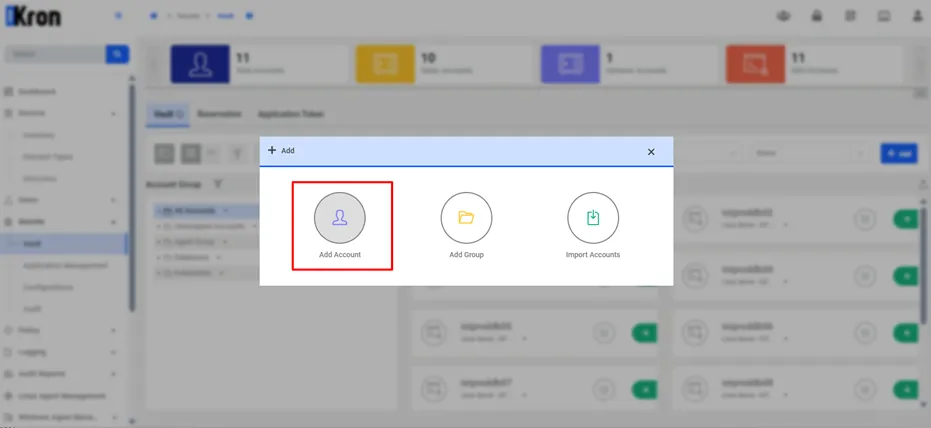
Task: Click the yellow terminal accounts tile
Action: click(x=385, y=64)
